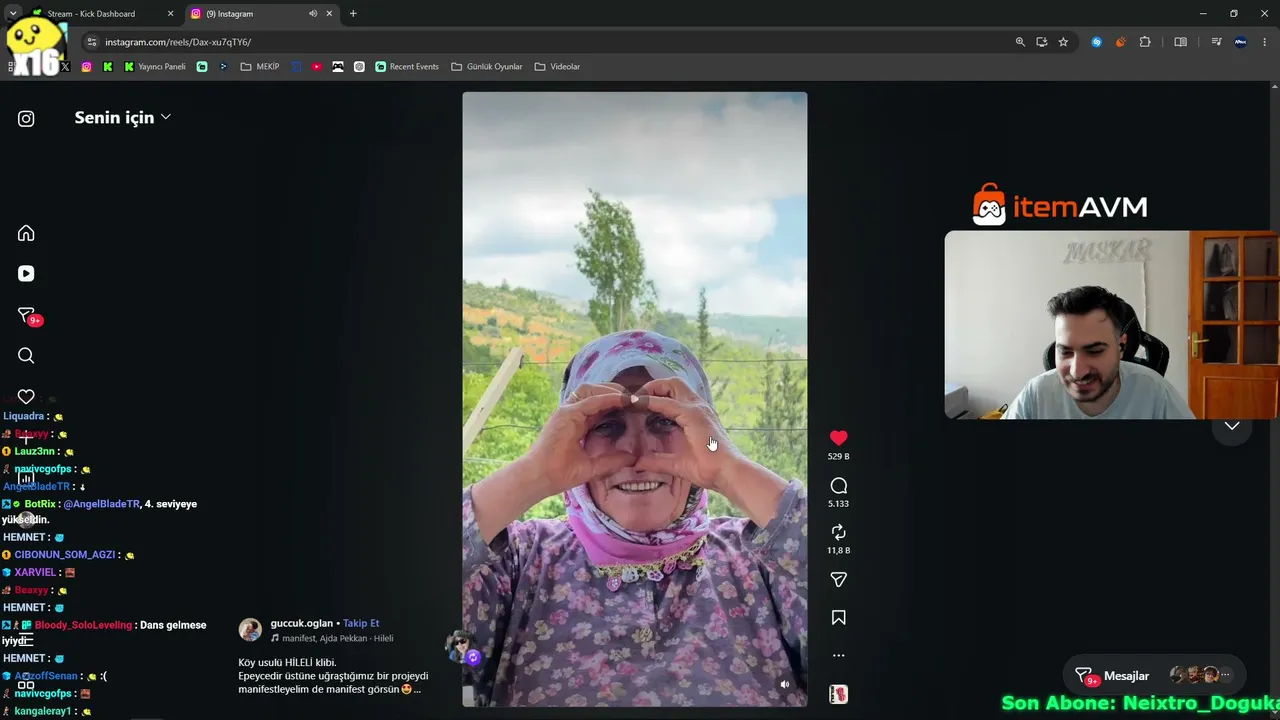View site information icon in address bar
Viewport: 1280px width, 720px height.
(x=92, y=42)
